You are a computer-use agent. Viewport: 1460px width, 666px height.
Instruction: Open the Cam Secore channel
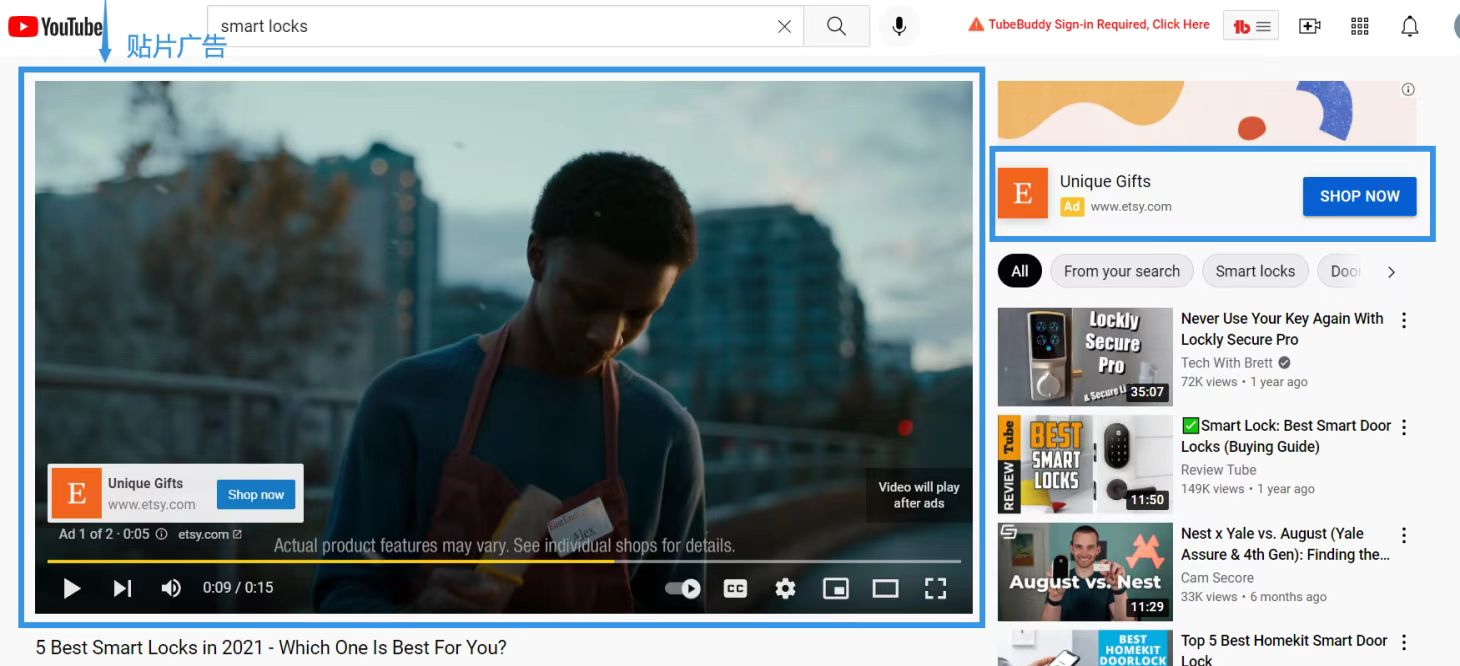(x=1217, y=577)
